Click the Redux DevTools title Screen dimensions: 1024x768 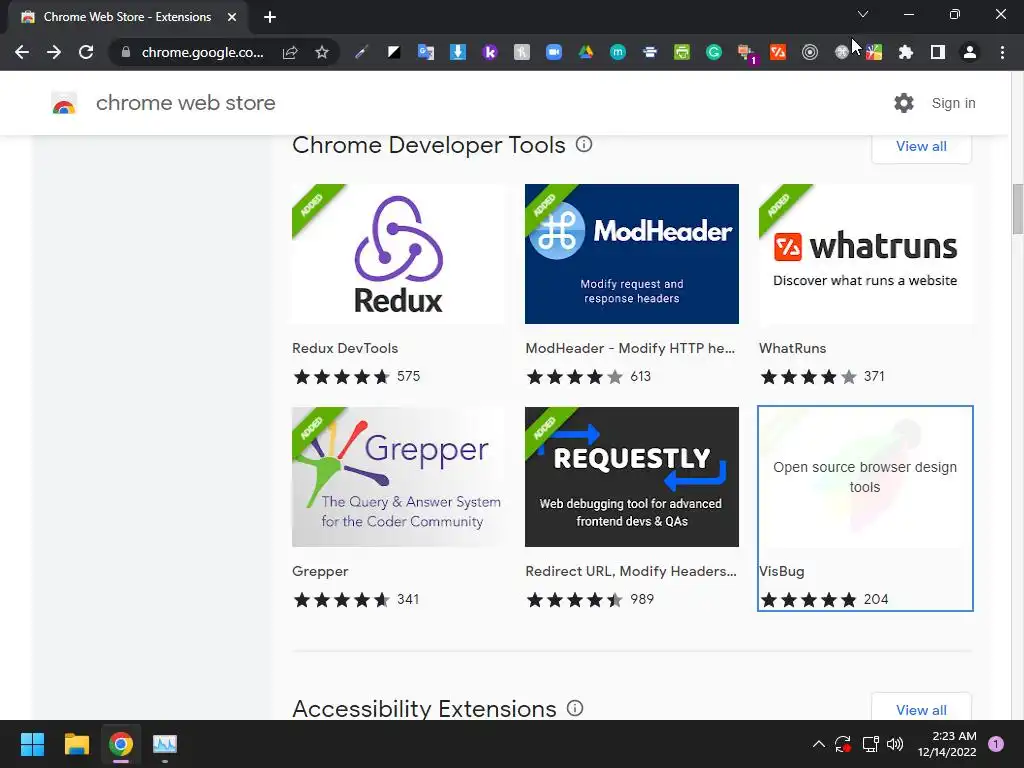coord(345,348)
